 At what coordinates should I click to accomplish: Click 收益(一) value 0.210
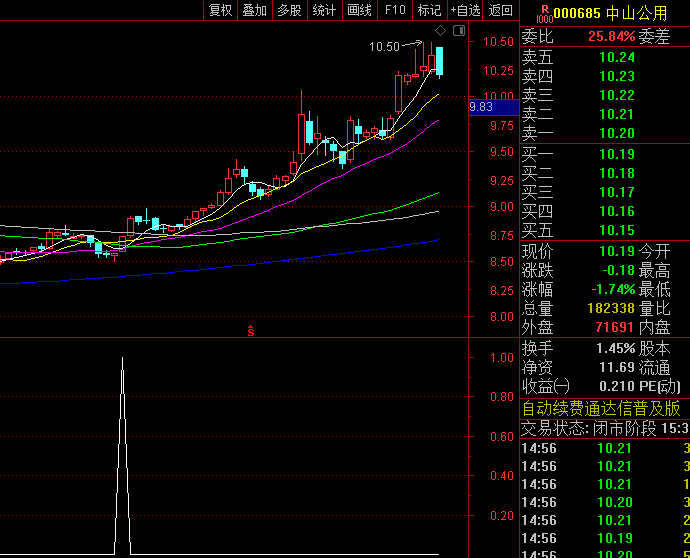click(x=617, y=386)
